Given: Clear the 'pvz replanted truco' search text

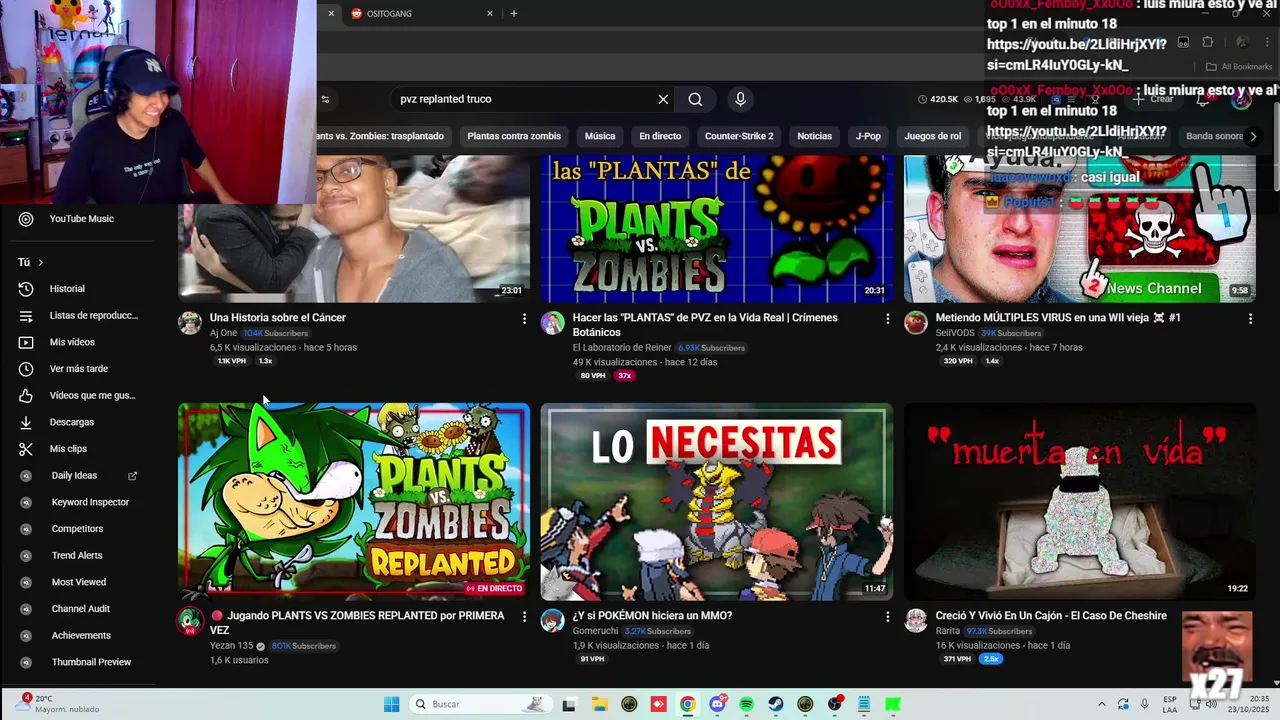Looking at the screenshot, I should (663, 99).
